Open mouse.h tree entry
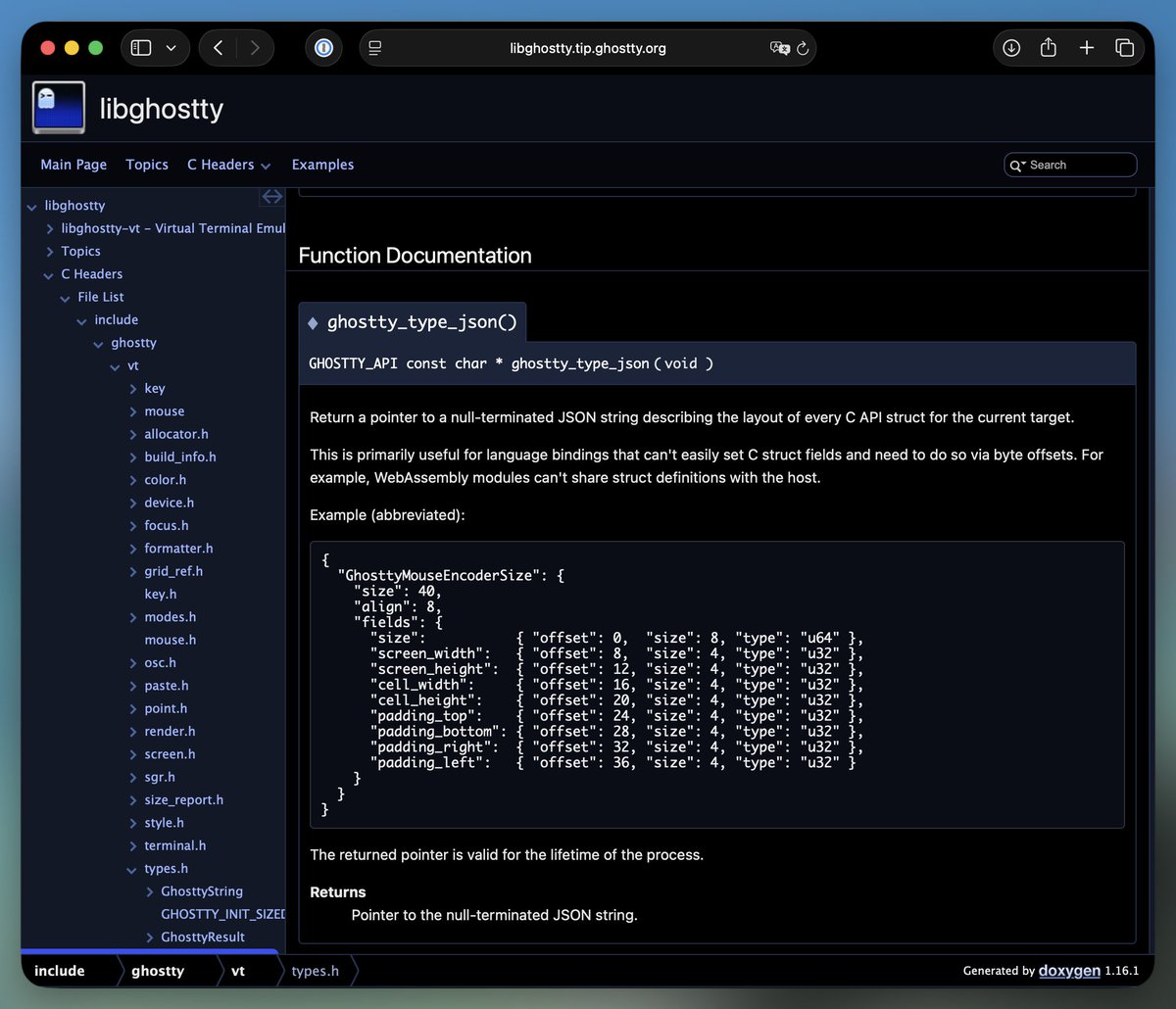Image resolution: width=1176 pixels, height=1009 pixels. pyautogui.click(x=170, y=640)
